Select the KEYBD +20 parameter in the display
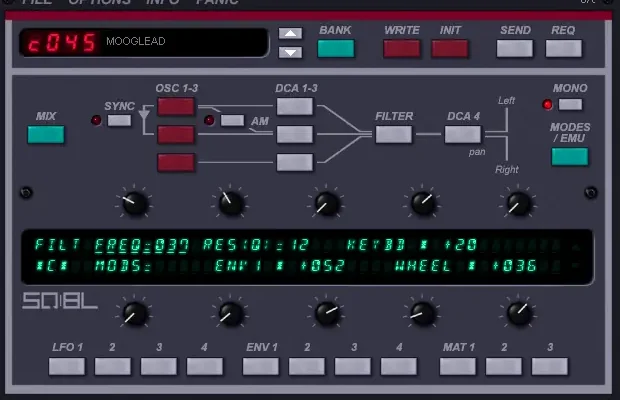Viewport: 620px width, 400px height. [412, 245]
